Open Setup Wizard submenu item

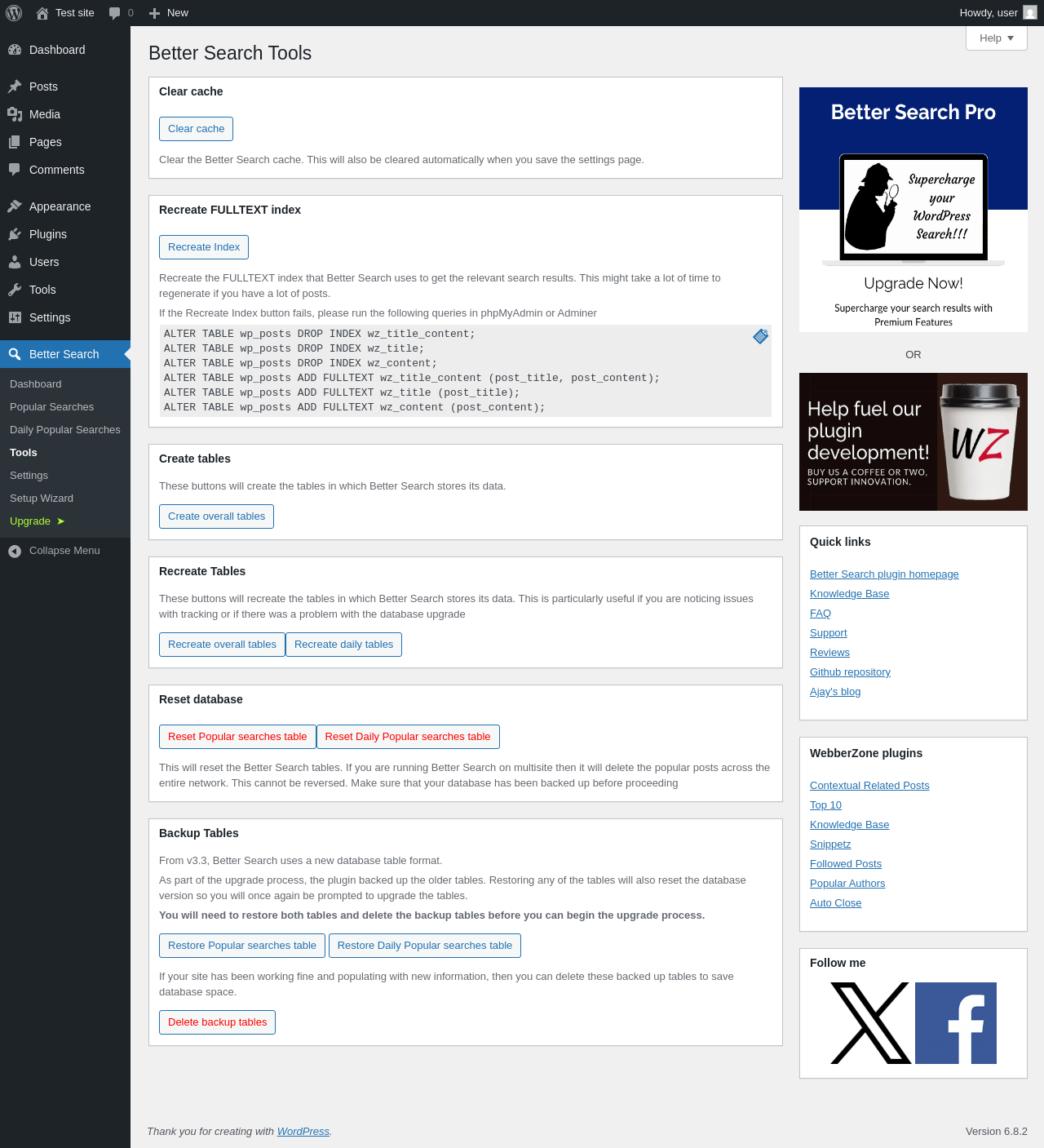pos(42,499)
